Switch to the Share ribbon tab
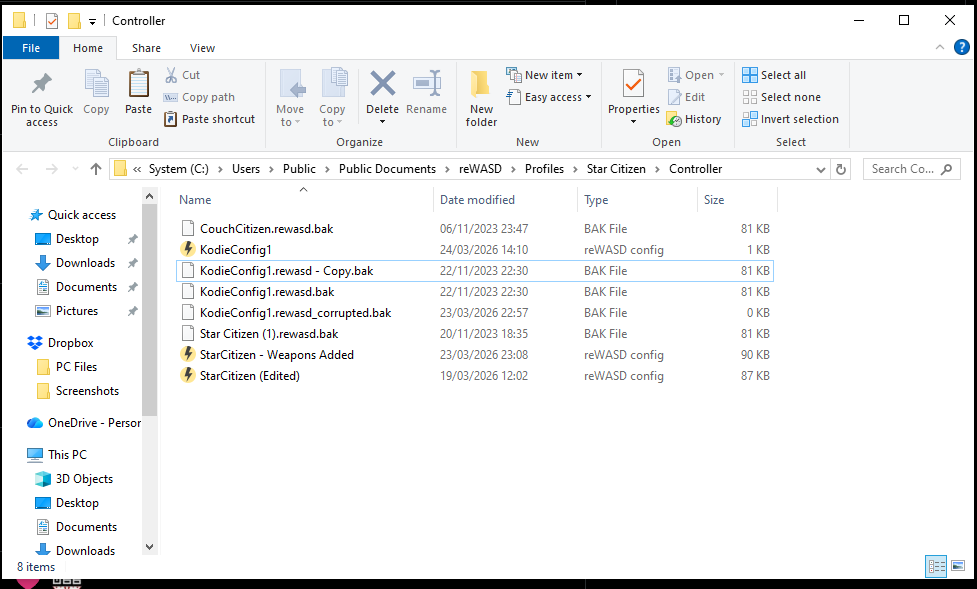This screenshot has width=977, height=589. click(x=146, y=48)
